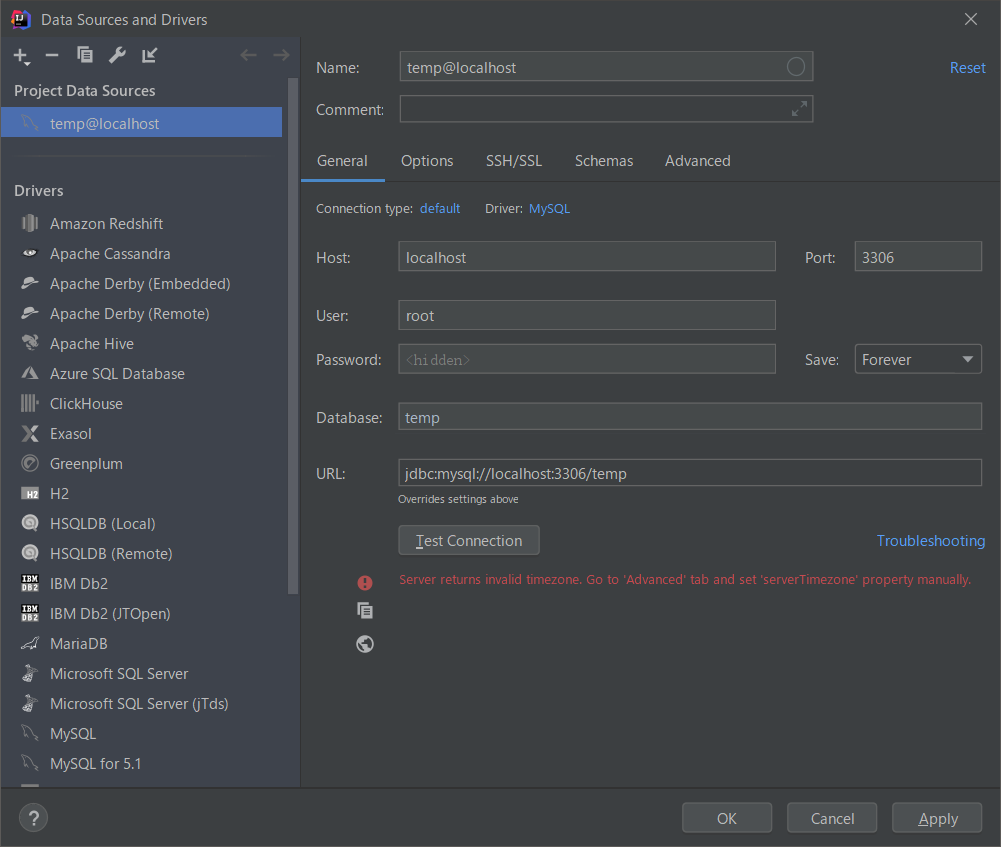Select Apache Derby (Embedded) driver
The height and width of the screenshot is (847, 1001).
142,283
